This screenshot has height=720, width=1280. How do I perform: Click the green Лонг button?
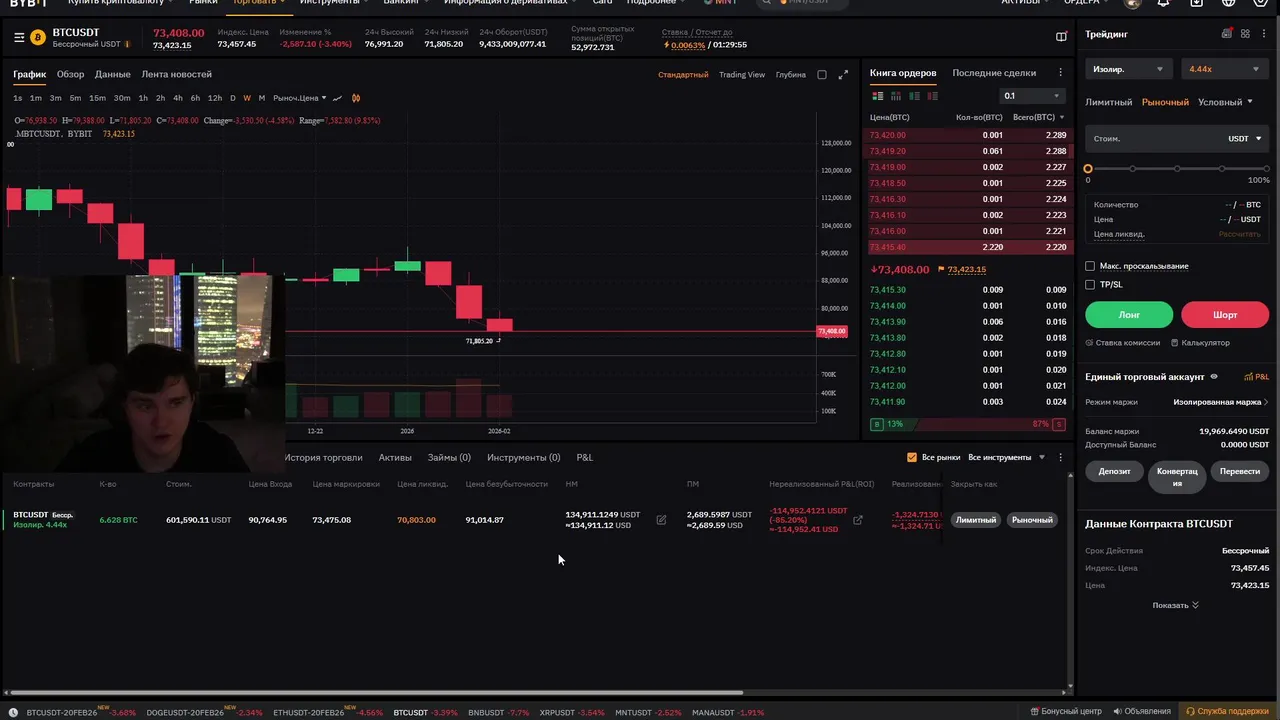1129,314
